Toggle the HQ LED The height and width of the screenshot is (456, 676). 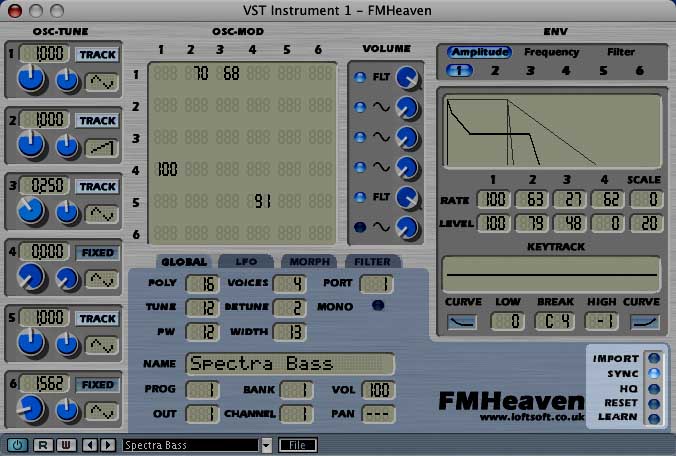tap(654, 389)
